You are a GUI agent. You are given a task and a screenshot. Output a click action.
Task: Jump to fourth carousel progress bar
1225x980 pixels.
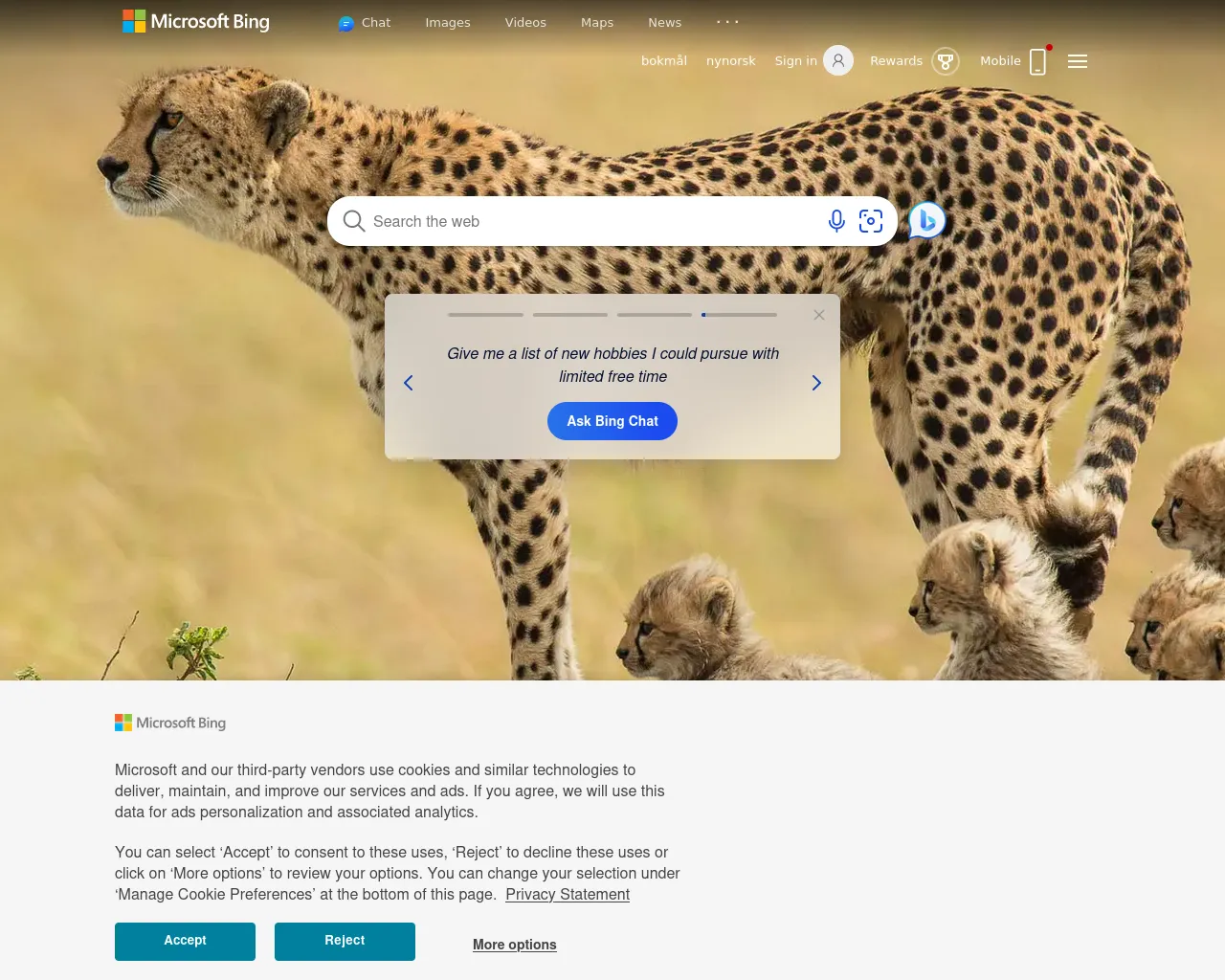click(739, 315)
